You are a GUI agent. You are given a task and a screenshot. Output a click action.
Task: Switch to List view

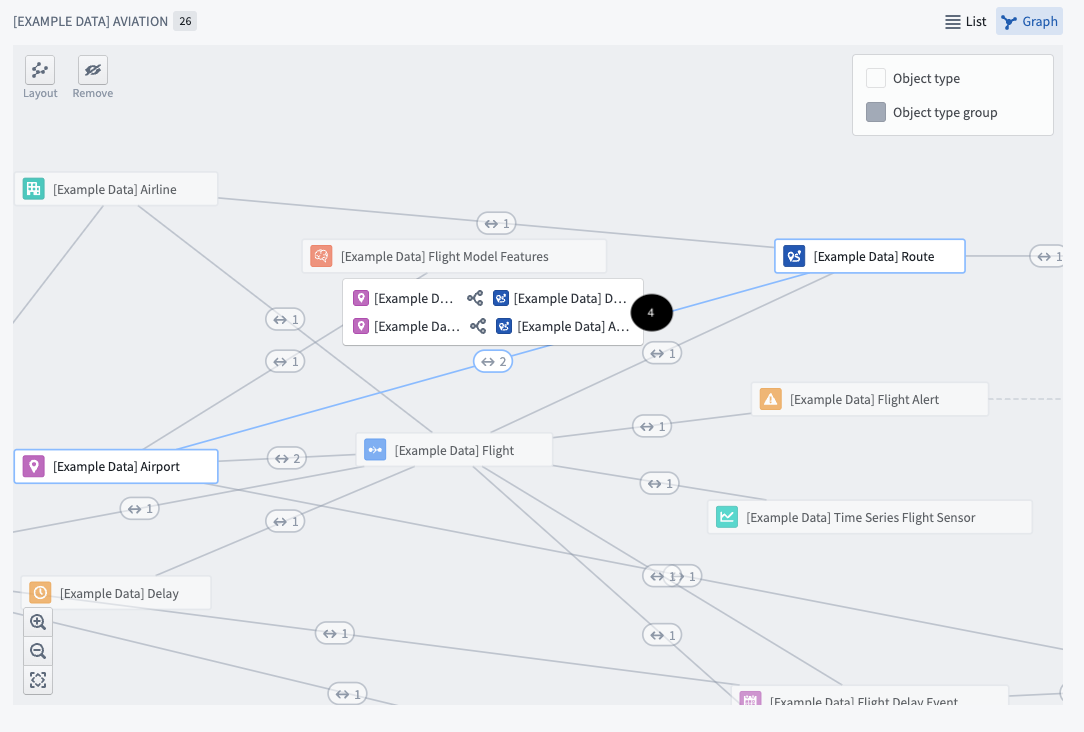coord(965,21)
